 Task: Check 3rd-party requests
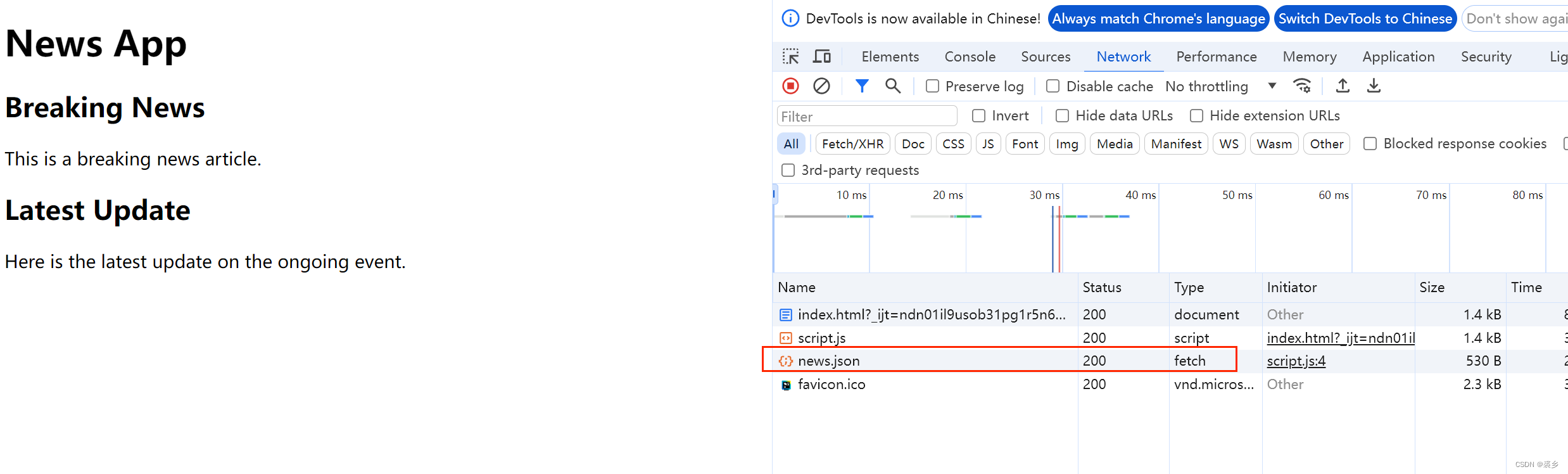point(788,170)
